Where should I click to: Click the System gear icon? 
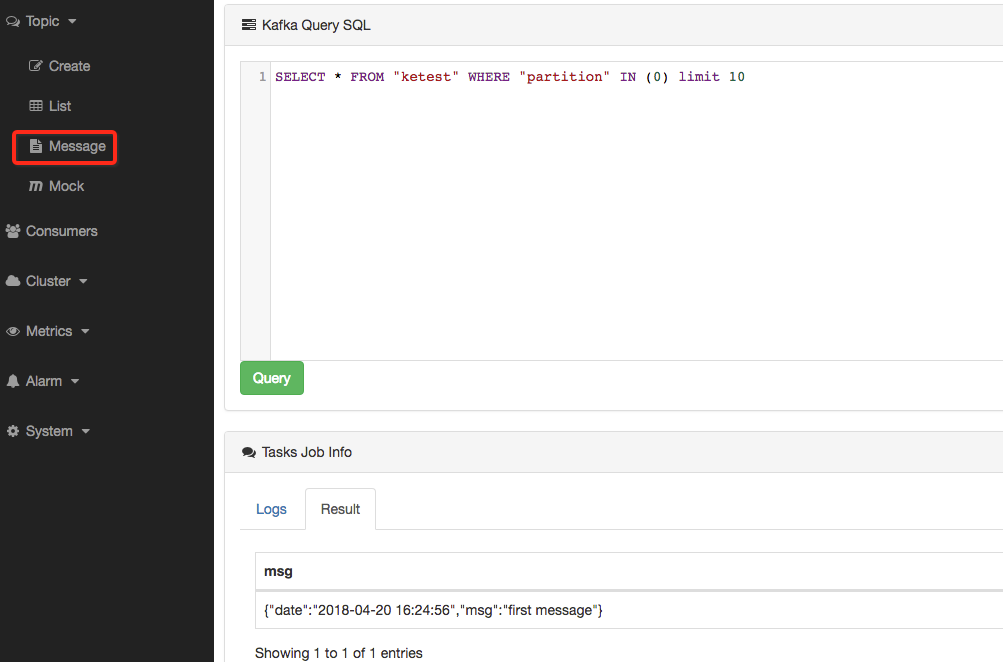[x=13, y=431]
